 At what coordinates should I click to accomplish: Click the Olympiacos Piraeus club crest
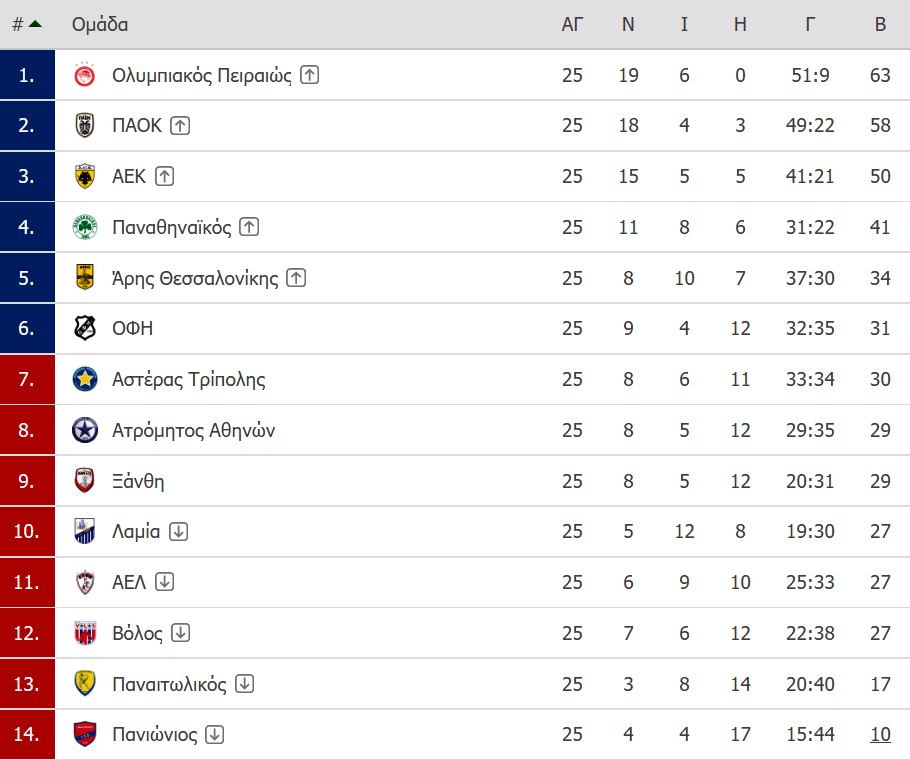point(85,75)
